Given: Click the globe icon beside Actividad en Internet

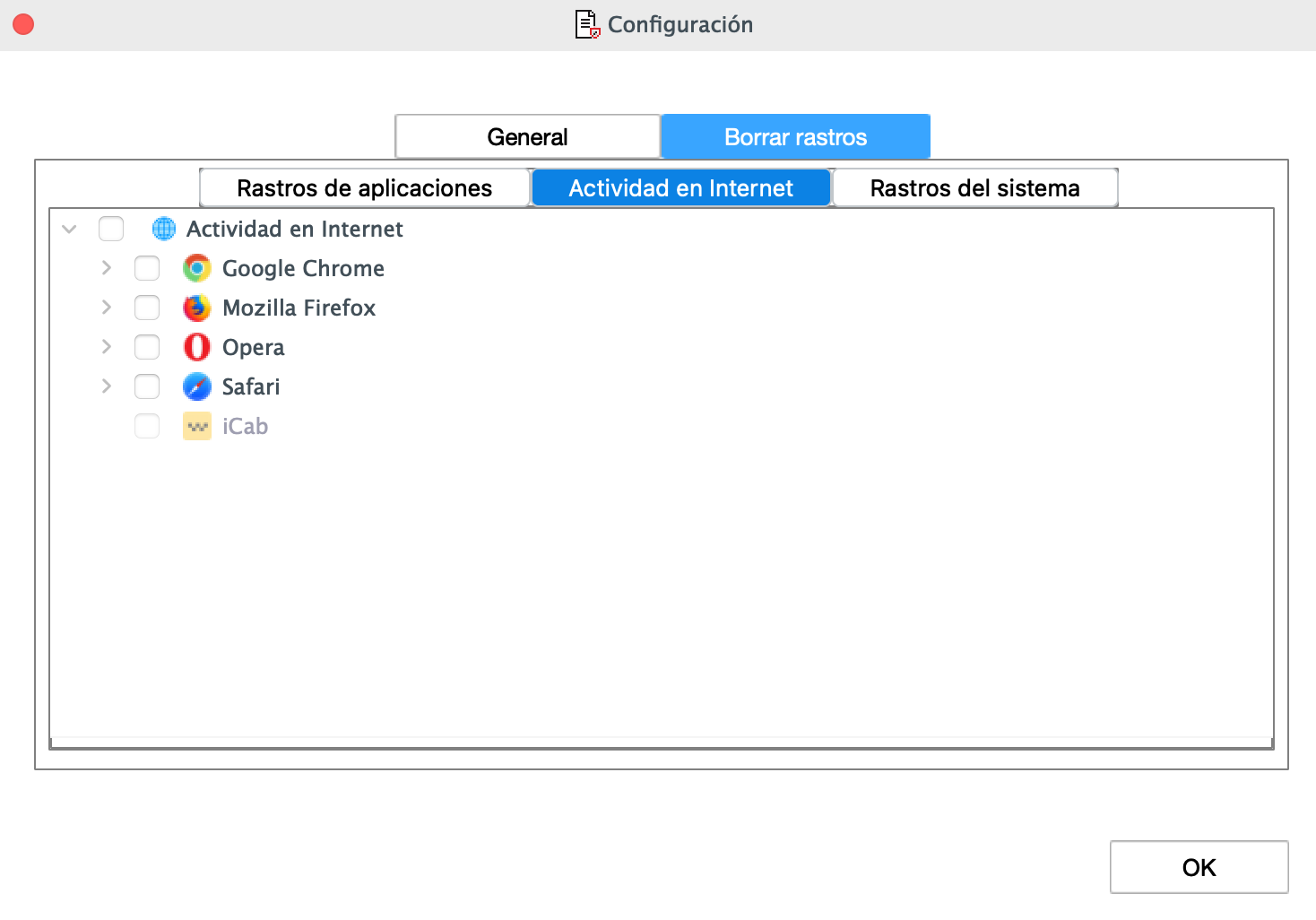Looking at the screenshot, I should click(x=164, y=229).
